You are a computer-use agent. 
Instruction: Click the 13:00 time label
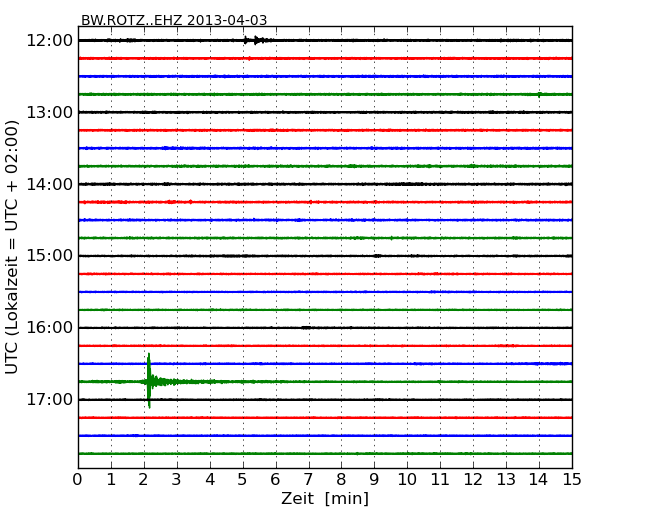[x=49, y=112]
